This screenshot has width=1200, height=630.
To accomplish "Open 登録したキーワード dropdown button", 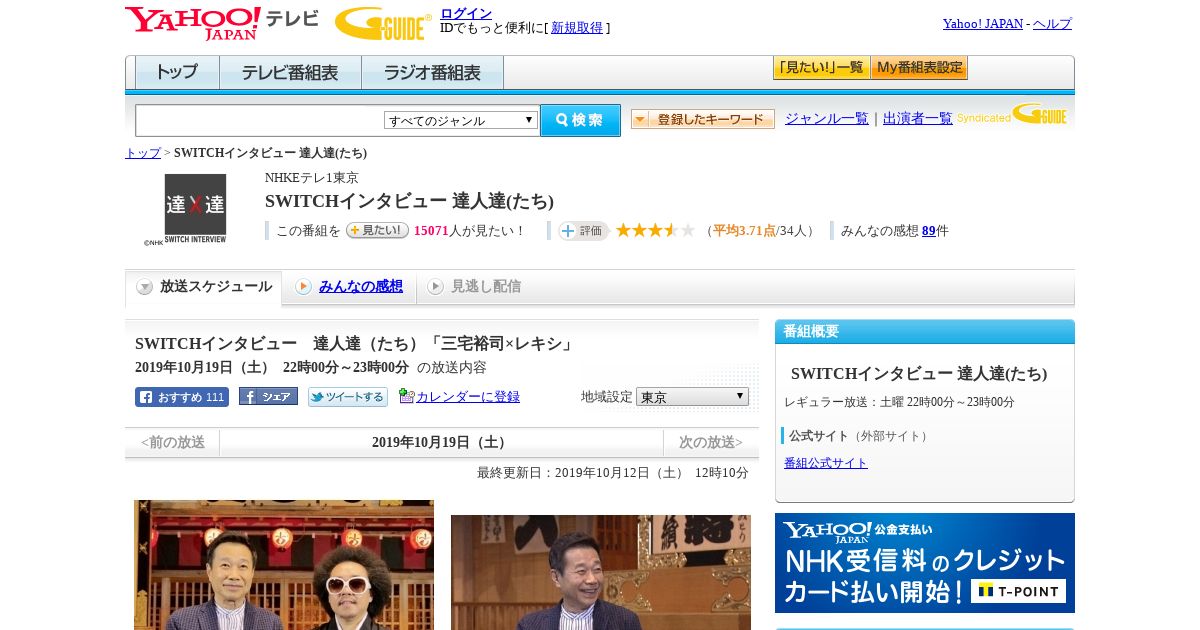I will point(703,119).
